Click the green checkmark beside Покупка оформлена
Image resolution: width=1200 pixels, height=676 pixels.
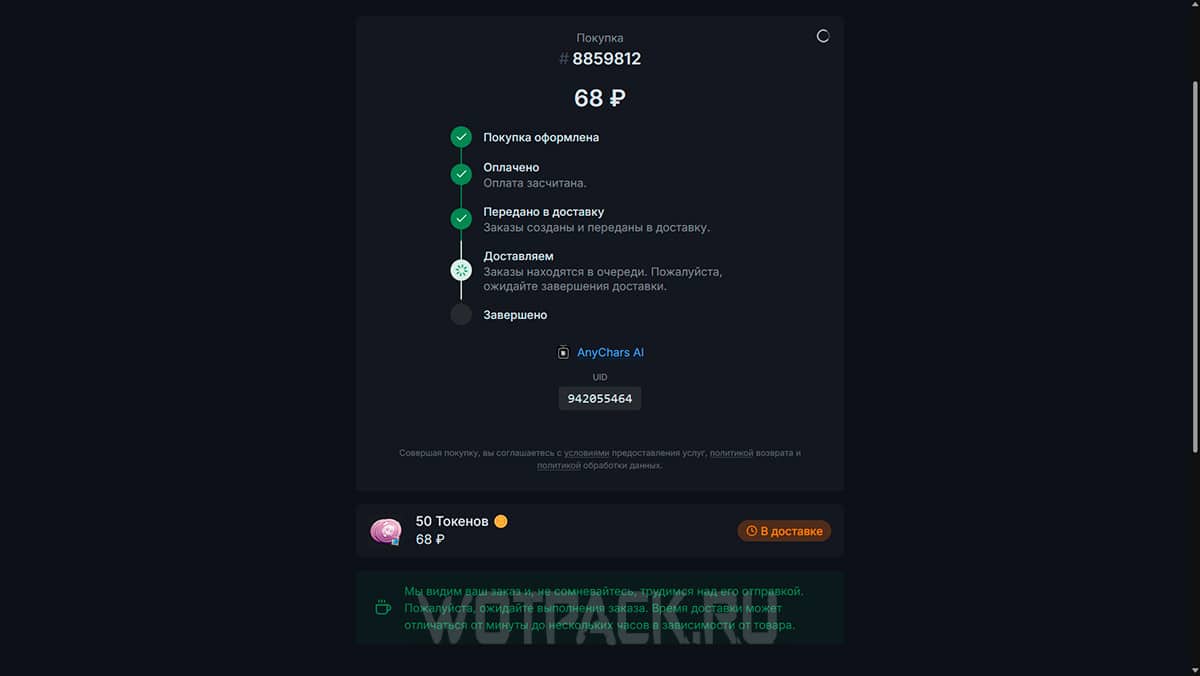[461, 137]
